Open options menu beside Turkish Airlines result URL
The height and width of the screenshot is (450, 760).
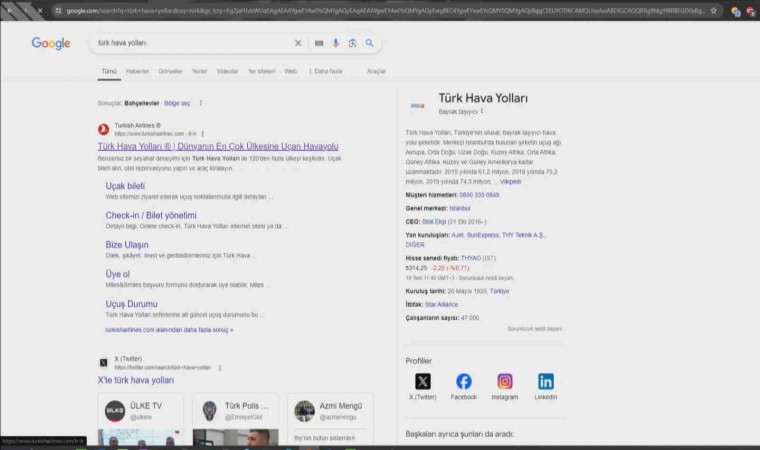(202, 133)
